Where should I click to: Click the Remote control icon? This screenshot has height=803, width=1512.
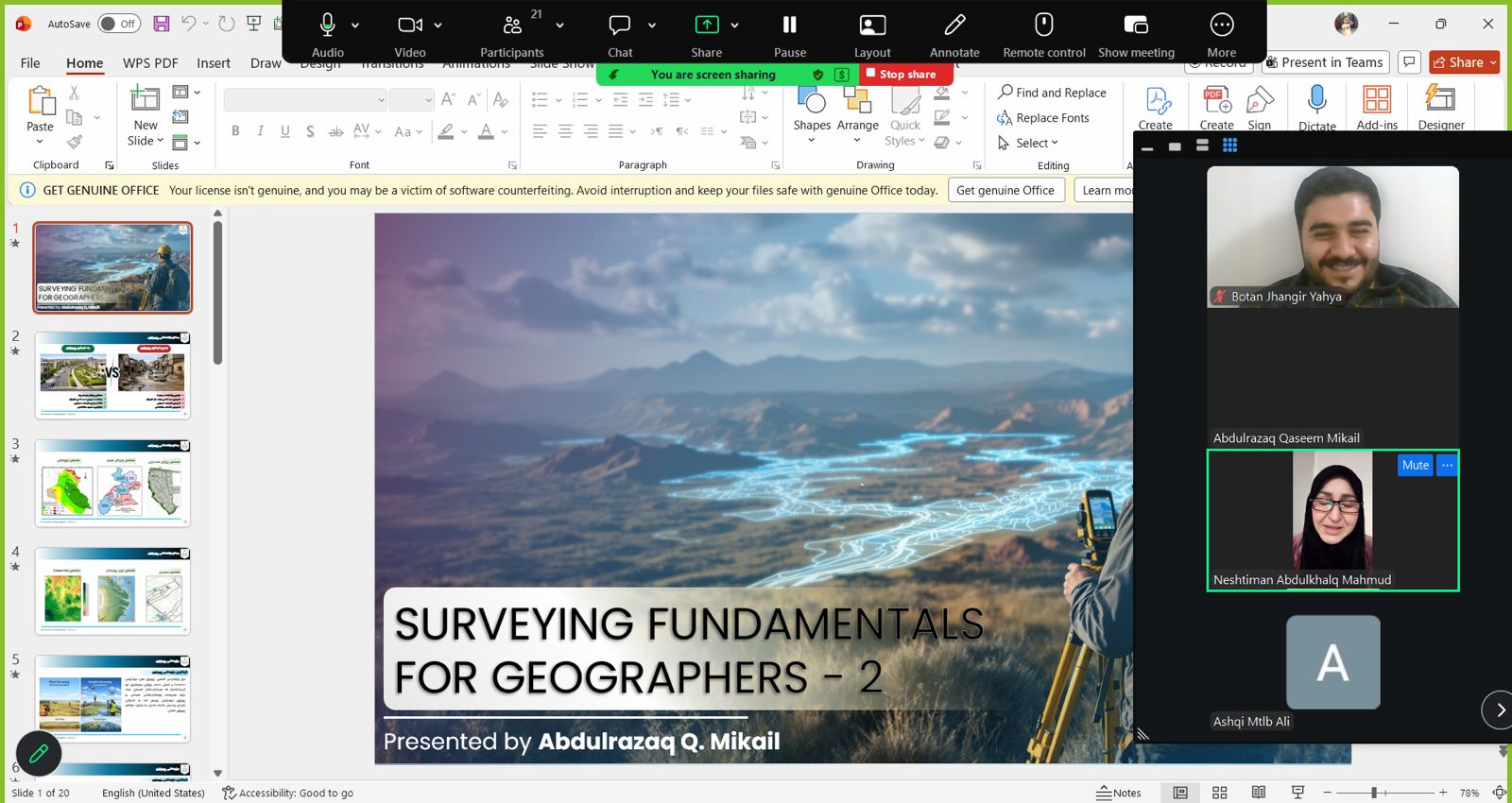1043,26
